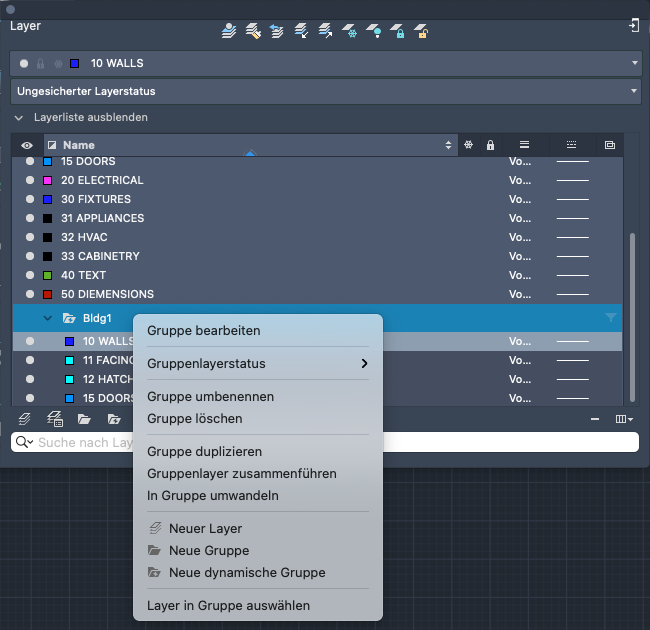
Task: Choose Neue Gruppe in context menu
Action: 258,550
